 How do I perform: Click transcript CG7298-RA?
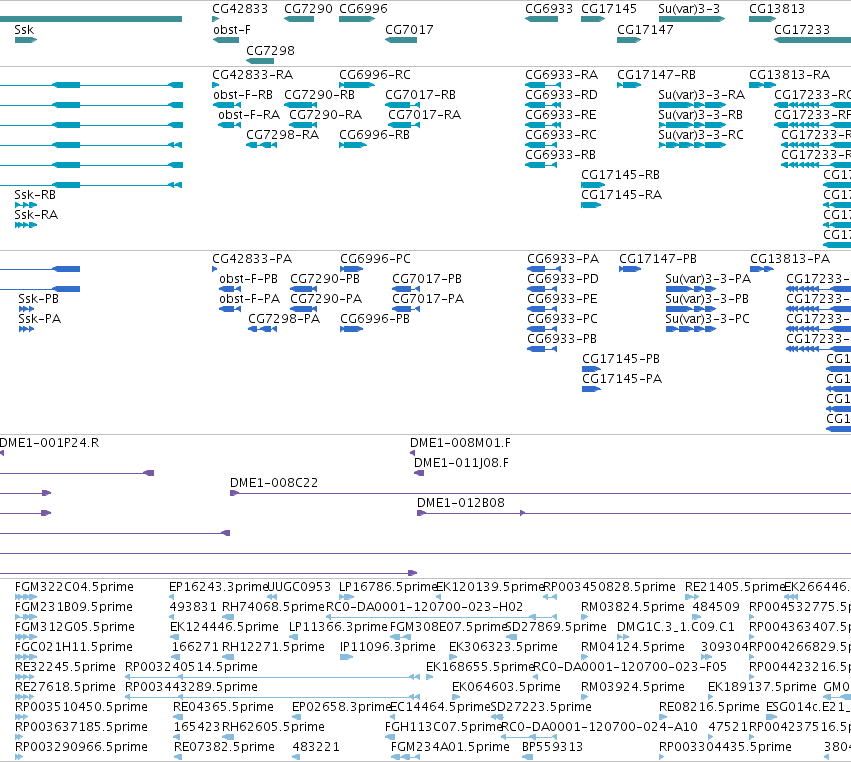click(262, 145)
